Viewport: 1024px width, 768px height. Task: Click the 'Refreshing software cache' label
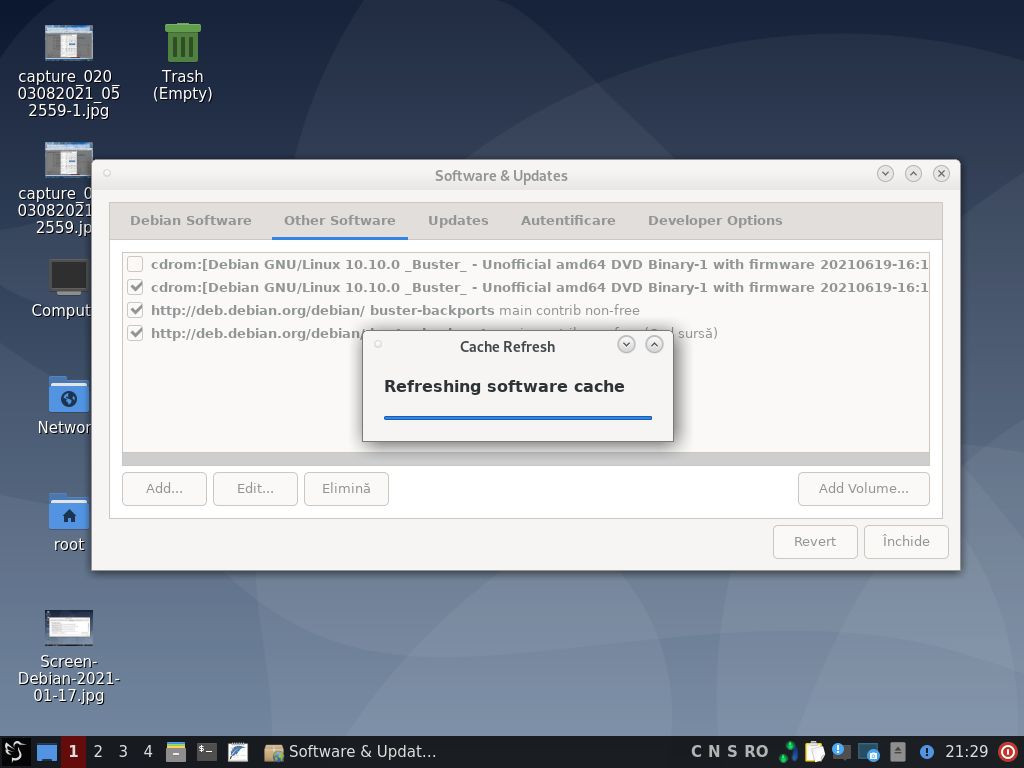click(504, 387)
